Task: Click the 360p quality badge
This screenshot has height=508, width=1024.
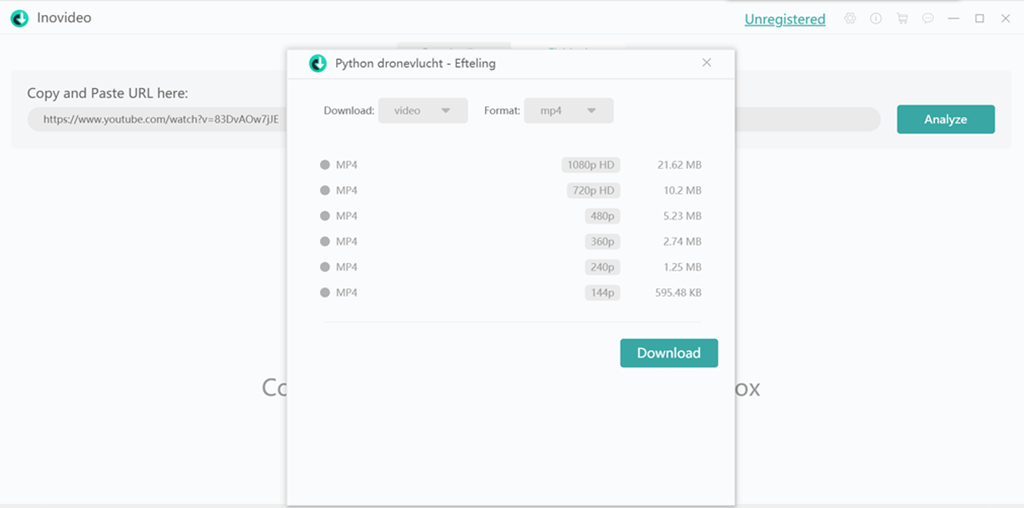Action: click(x=602, y=242)
